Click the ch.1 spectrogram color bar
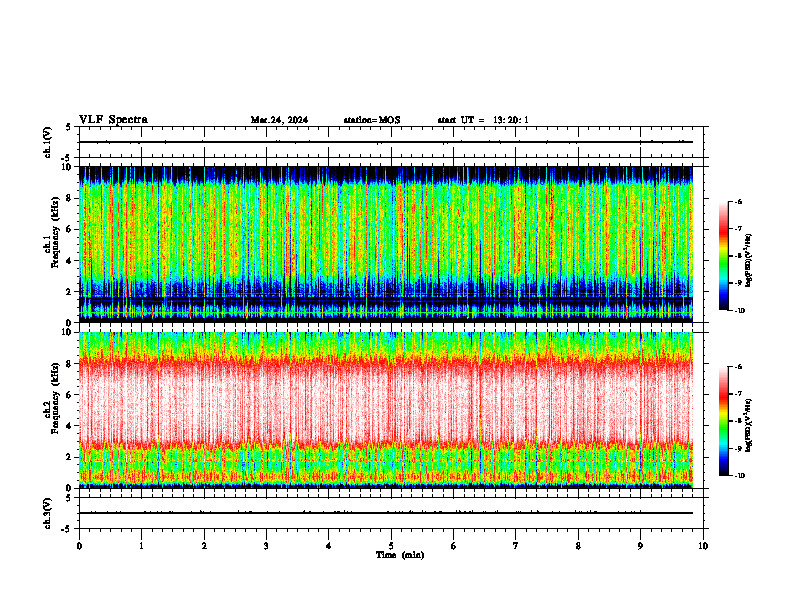The image size is (792, 612). (723, 256)
